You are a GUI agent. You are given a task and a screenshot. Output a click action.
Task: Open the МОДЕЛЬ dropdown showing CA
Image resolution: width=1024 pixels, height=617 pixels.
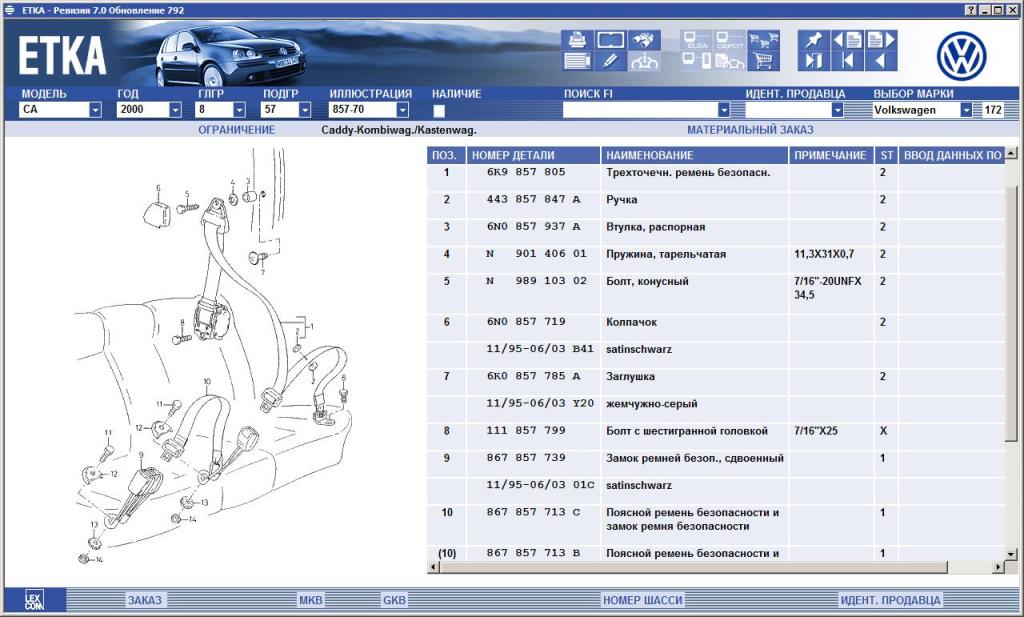pos(95,110)
